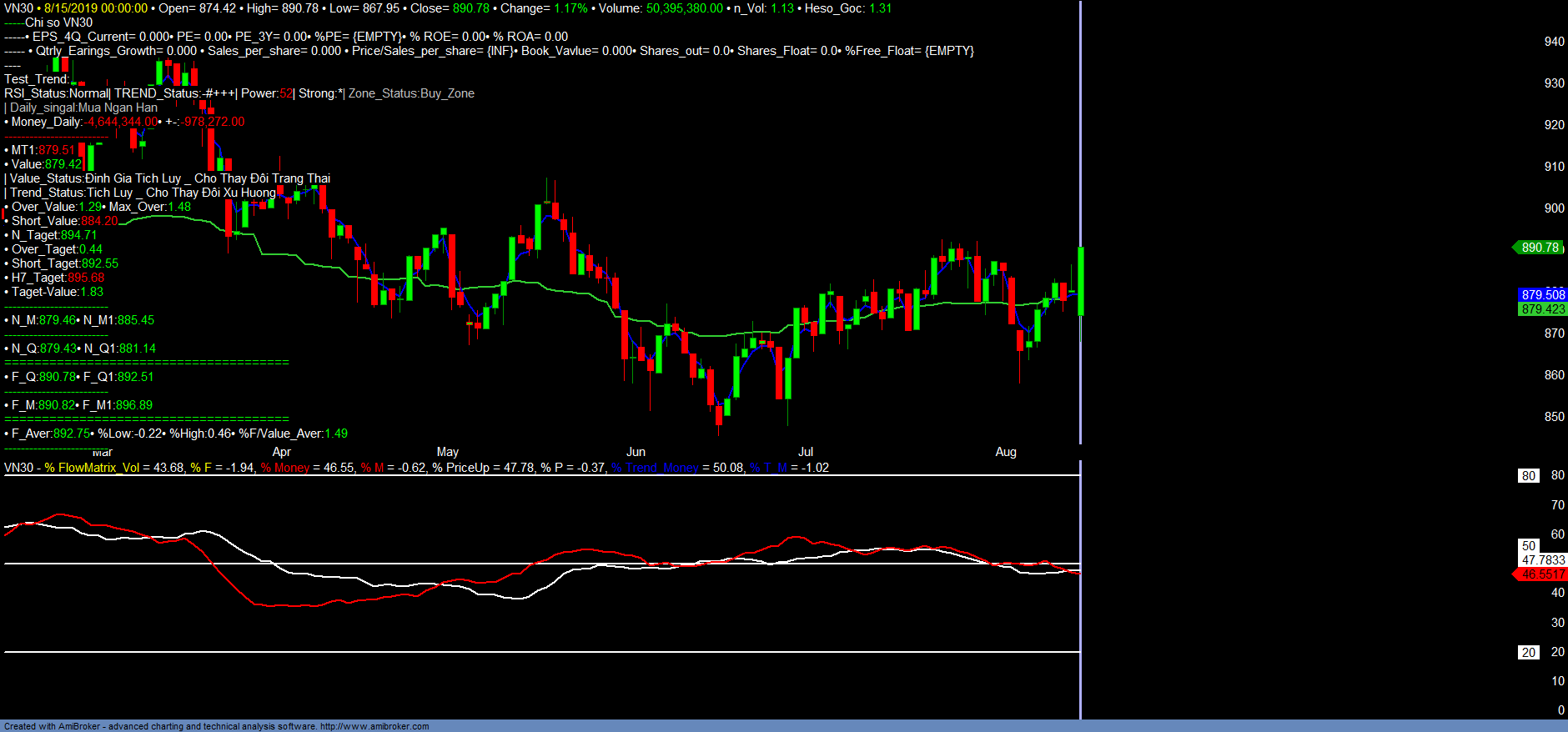Click the boxed 20 level label

[1528, 653]
